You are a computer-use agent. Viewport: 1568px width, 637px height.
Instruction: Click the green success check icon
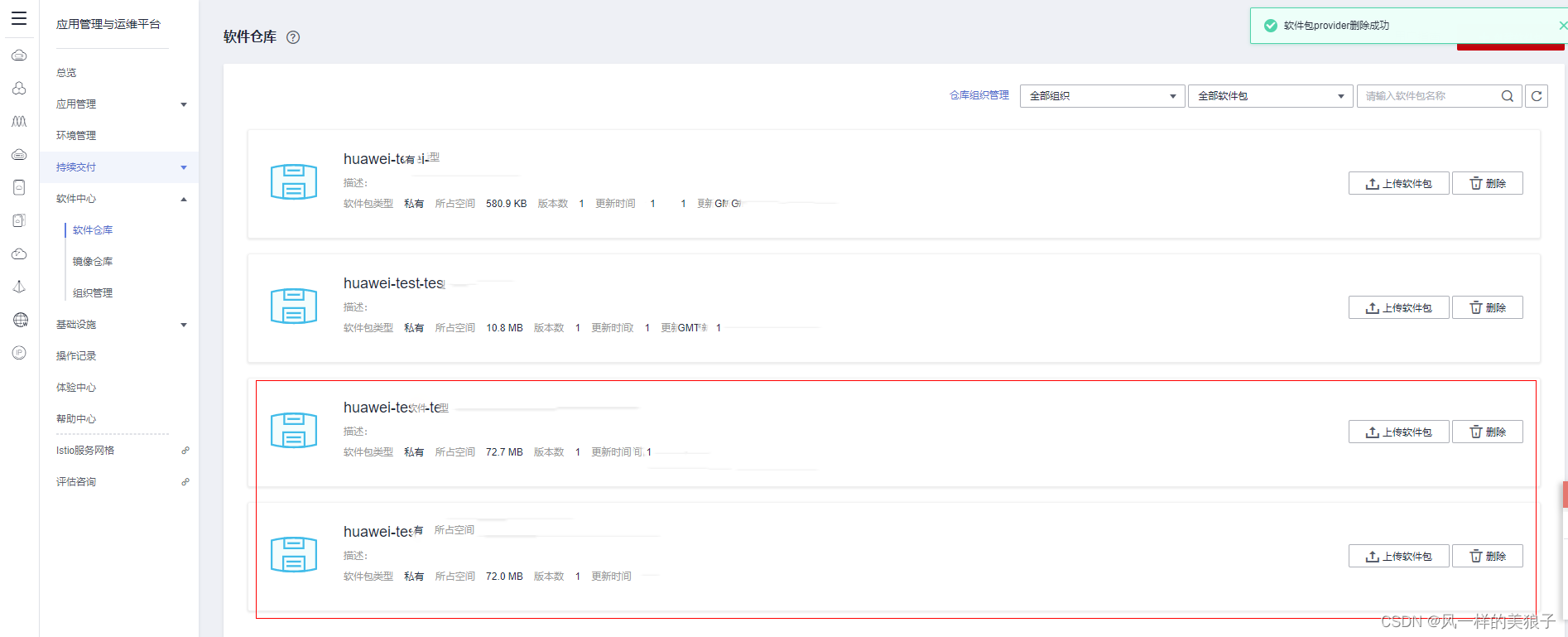point(1271,26)
